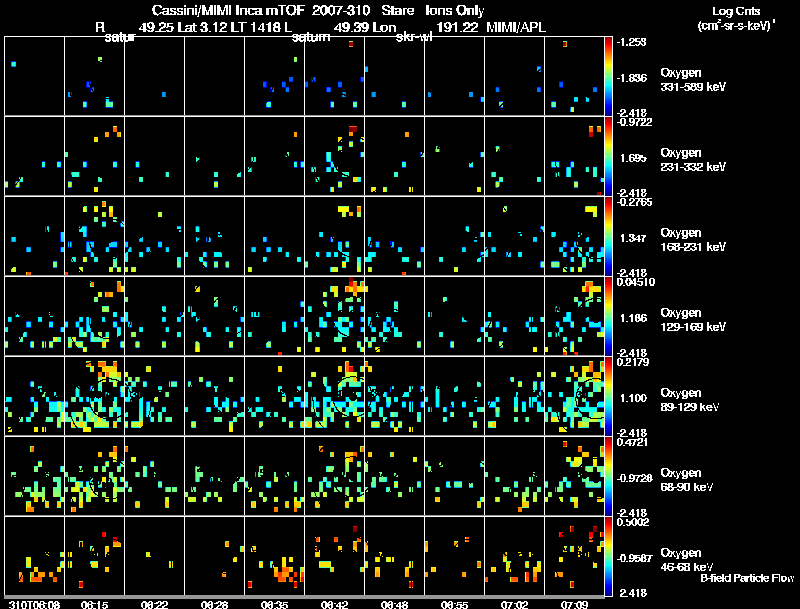
Task: Click the colorbar beside Oxygen 129-169 keV
Action: [608, 316]
